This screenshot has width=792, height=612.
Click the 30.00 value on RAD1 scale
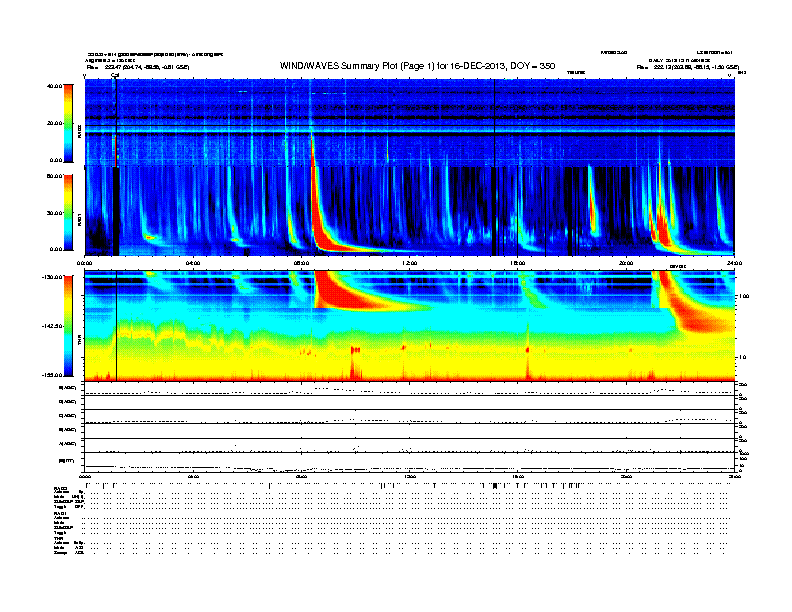(55, 213)
